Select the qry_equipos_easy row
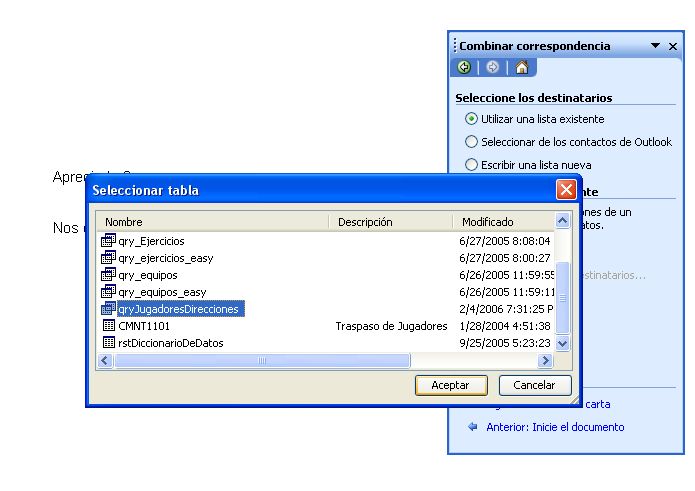 tap(162, 292)
